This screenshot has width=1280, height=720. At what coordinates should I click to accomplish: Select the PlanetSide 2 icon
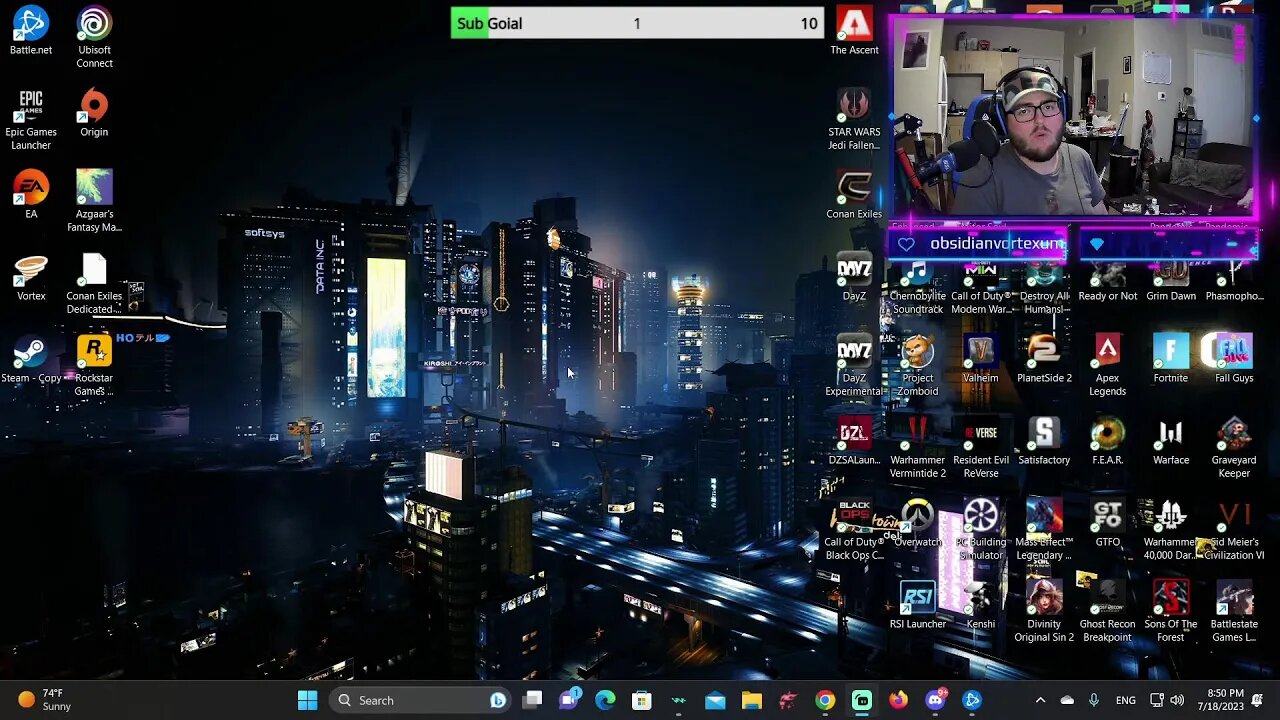tap(1044, 359)
